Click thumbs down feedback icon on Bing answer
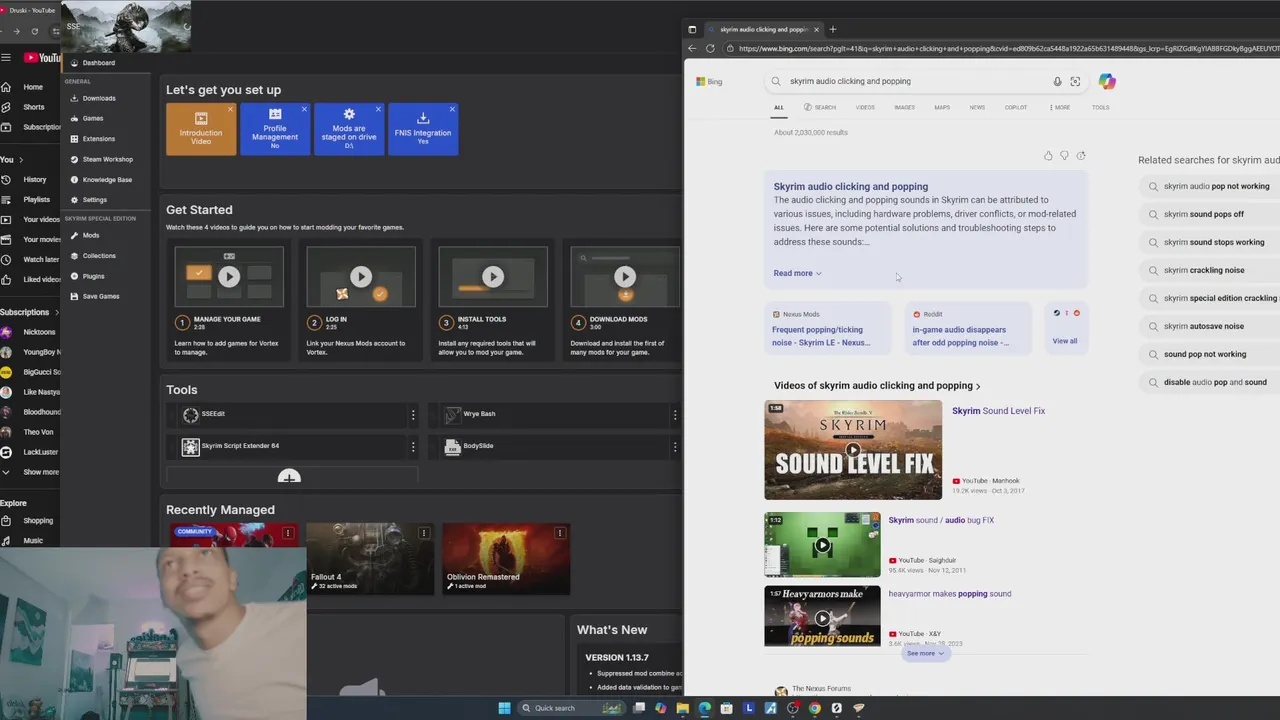Viewport: 1280px width, 720px height. coord(1064,156)
